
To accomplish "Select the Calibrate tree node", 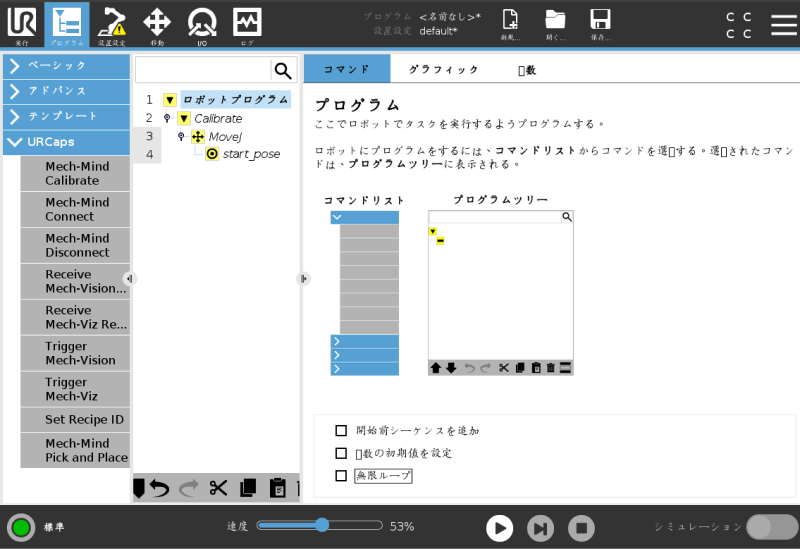I will point(218,119).
